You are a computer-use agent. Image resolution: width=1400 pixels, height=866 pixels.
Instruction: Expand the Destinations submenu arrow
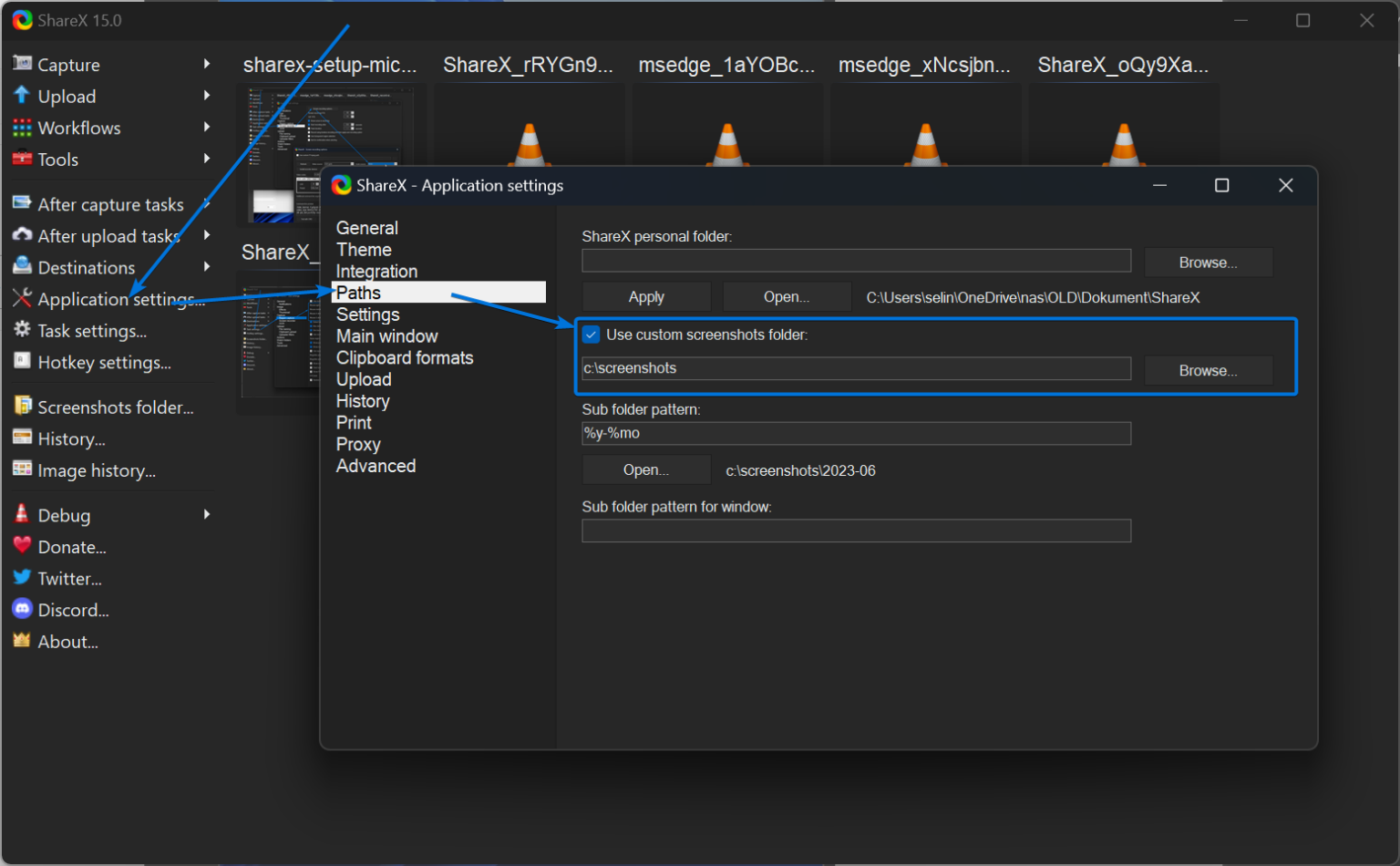click(x=208, y=267)
